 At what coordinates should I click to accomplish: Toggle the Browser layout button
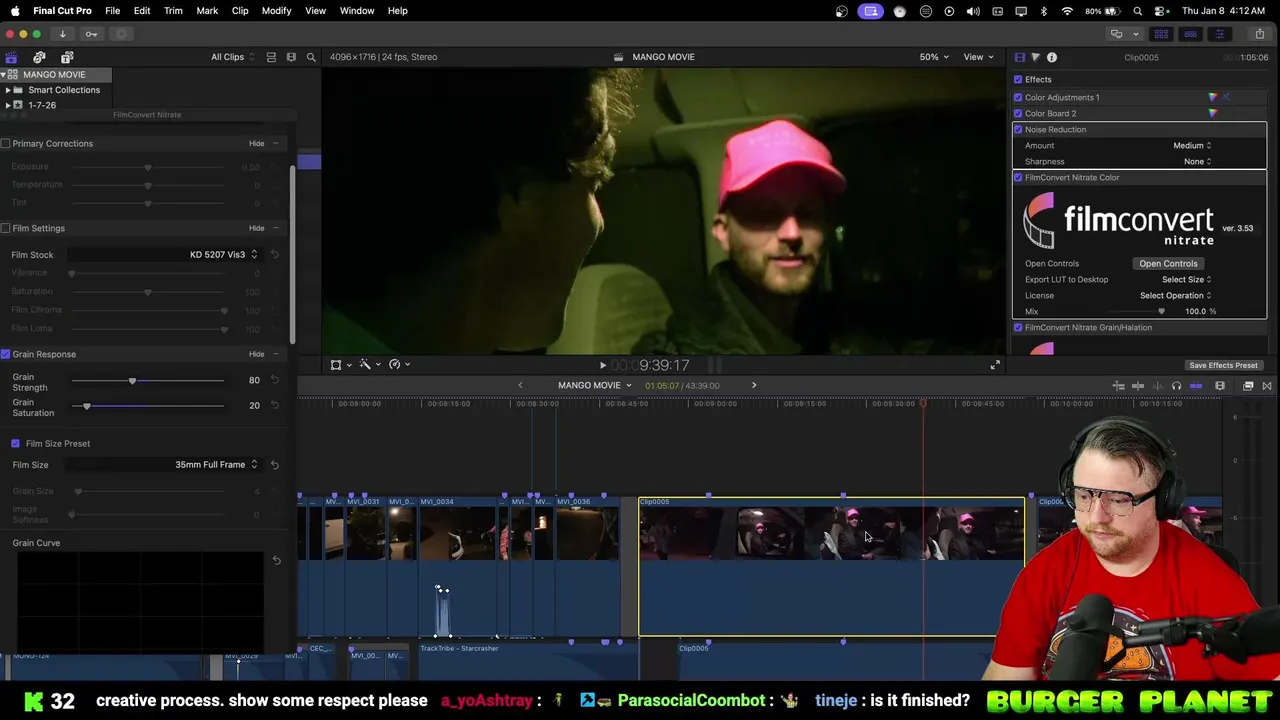click(x=1161, y=34)
